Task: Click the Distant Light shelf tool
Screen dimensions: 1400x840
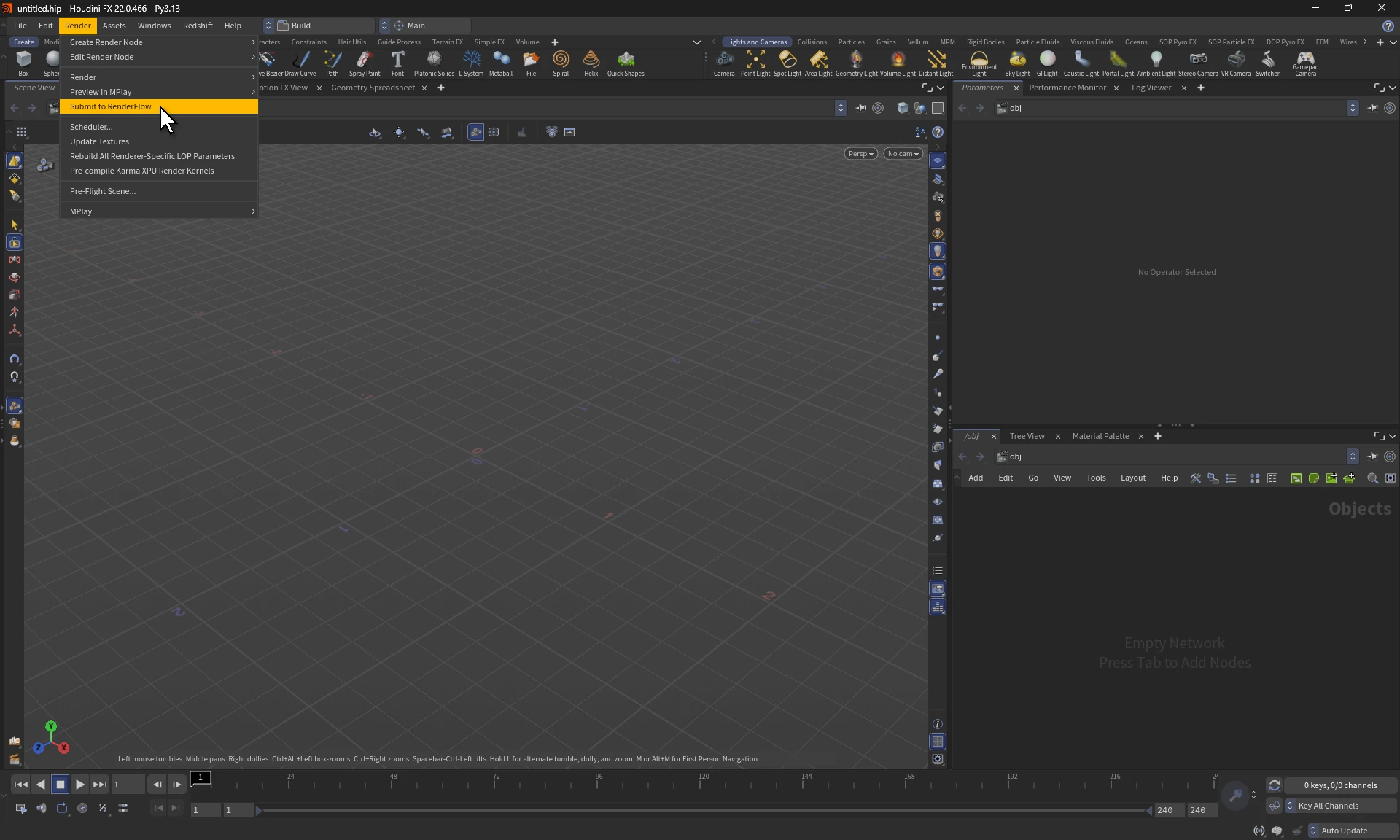Action: click(936, 63)
